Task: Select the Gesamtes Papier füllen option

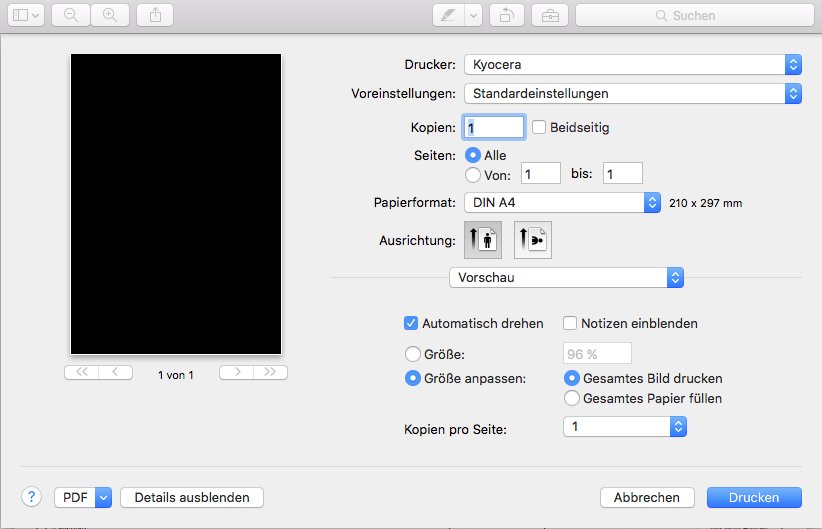Action: pyautogui.click(x=572, y=398)
